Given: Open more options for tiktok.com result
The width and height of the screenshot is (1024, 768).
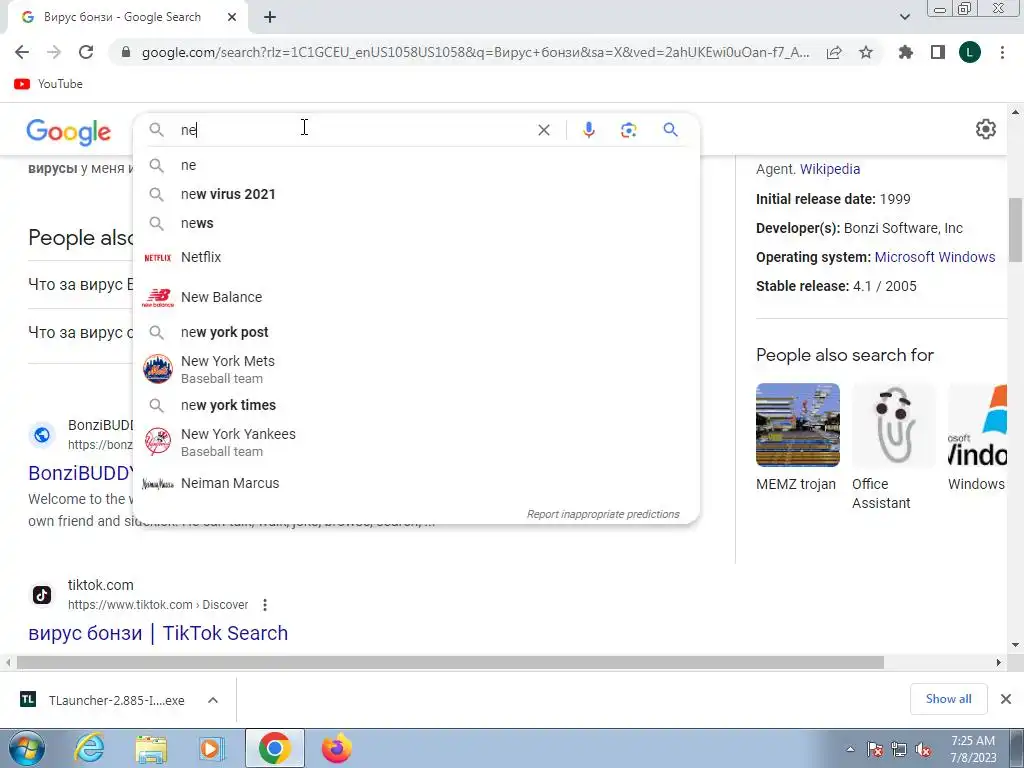Looking at the screenshot, I should pyautogui.click(x=264, y=605).
